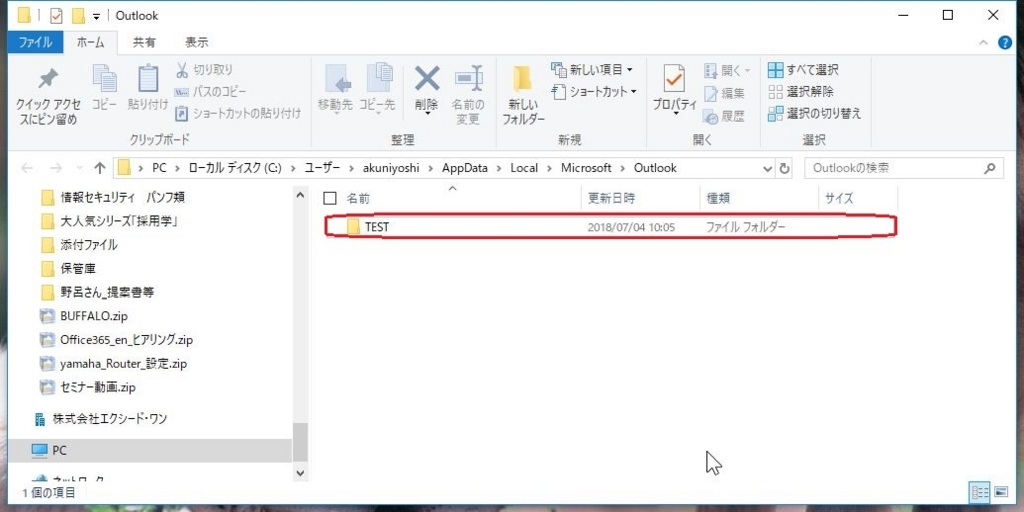The height and width of the screenshot is (512, 1024).
Task: Select yamaha_Router_設定.zip in sidebar
Action: [114, 363]
